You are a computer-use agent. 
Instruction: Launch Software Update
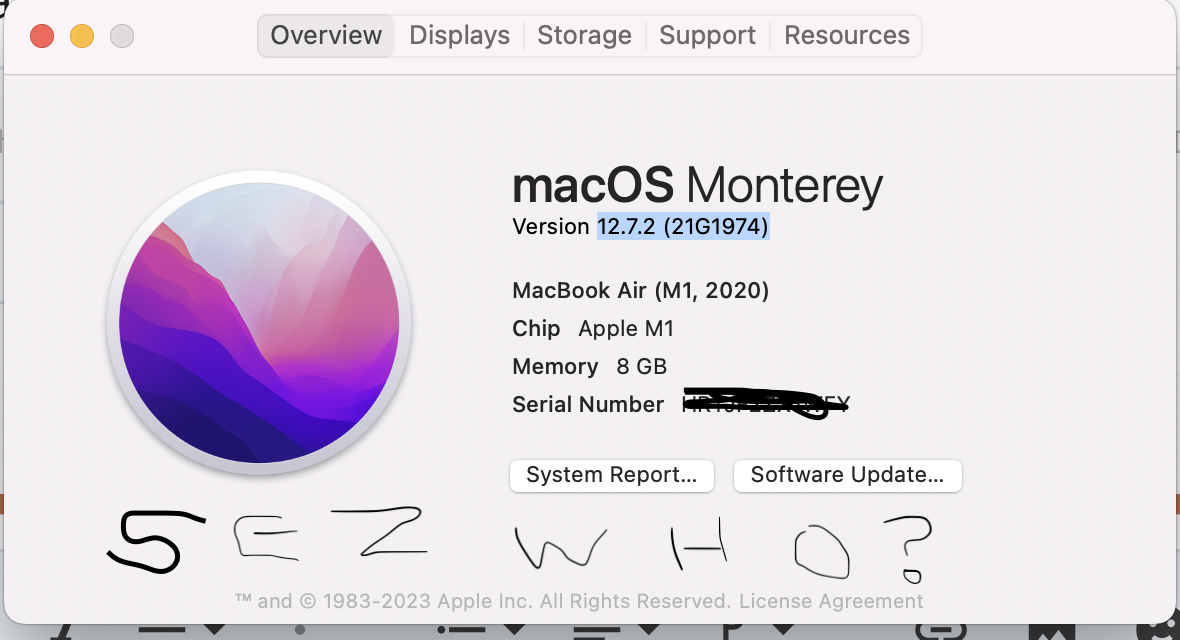pos(847,475)
